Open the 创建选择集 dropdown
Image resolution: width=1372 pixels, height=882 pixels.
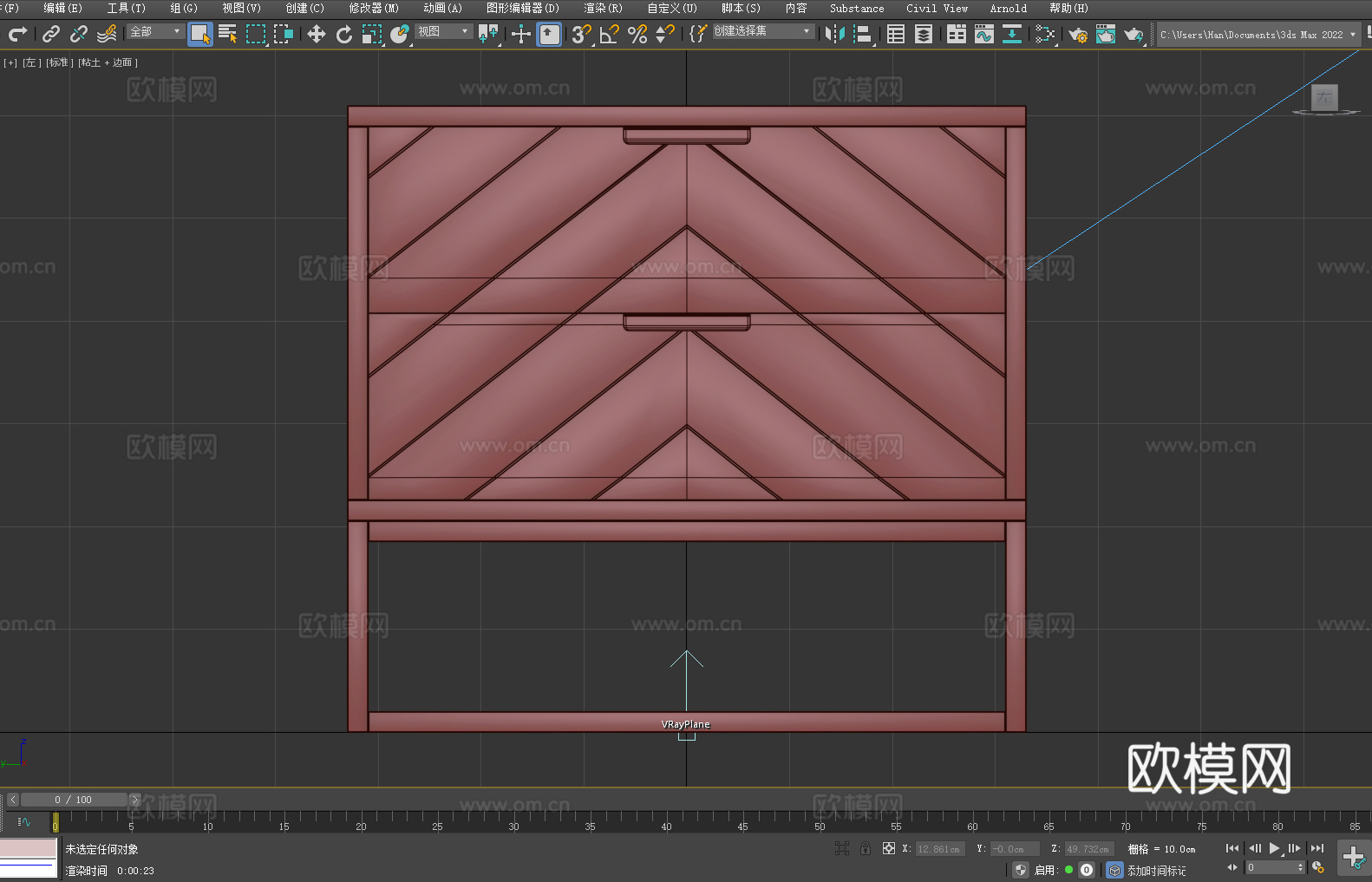pos(763,31)
